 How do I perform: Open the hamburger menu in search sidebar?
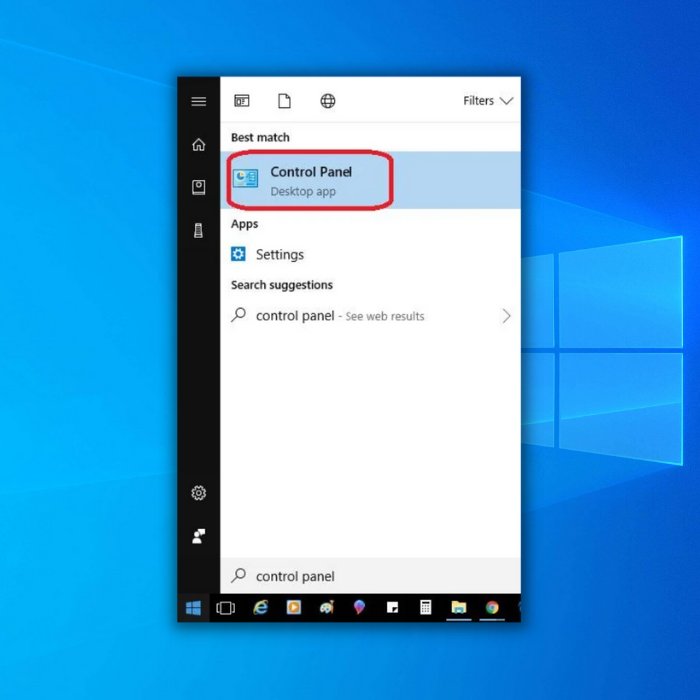(x=199, y=101)
